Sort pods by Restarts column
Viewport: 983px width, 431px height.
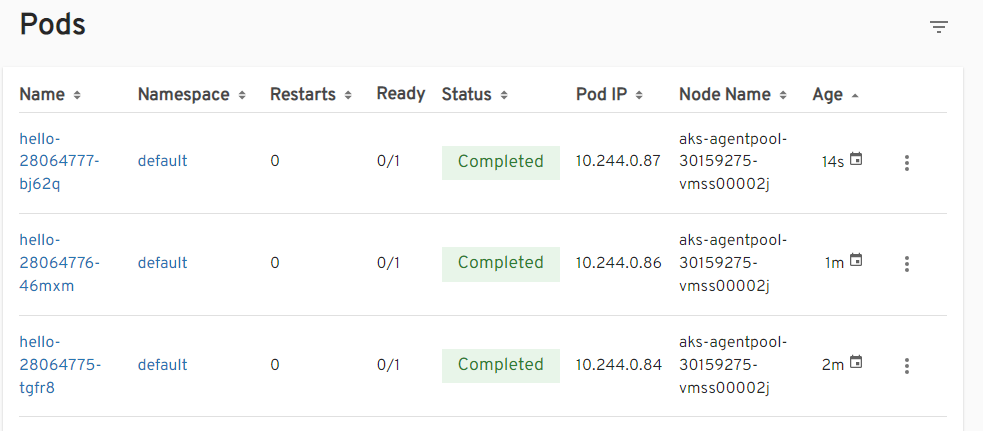coord(310,95)
